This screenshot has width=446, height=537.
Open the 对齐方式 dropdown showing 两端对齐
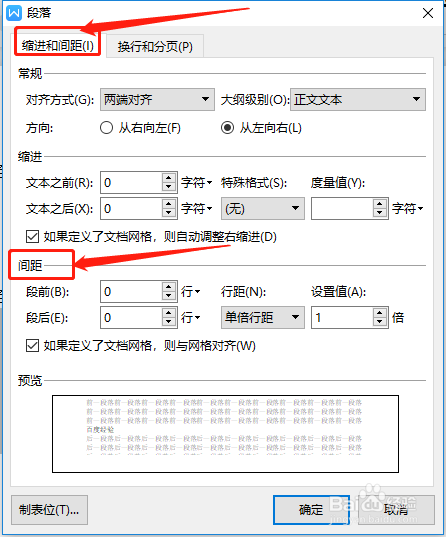pyautogui.click(x=157, y=99)
